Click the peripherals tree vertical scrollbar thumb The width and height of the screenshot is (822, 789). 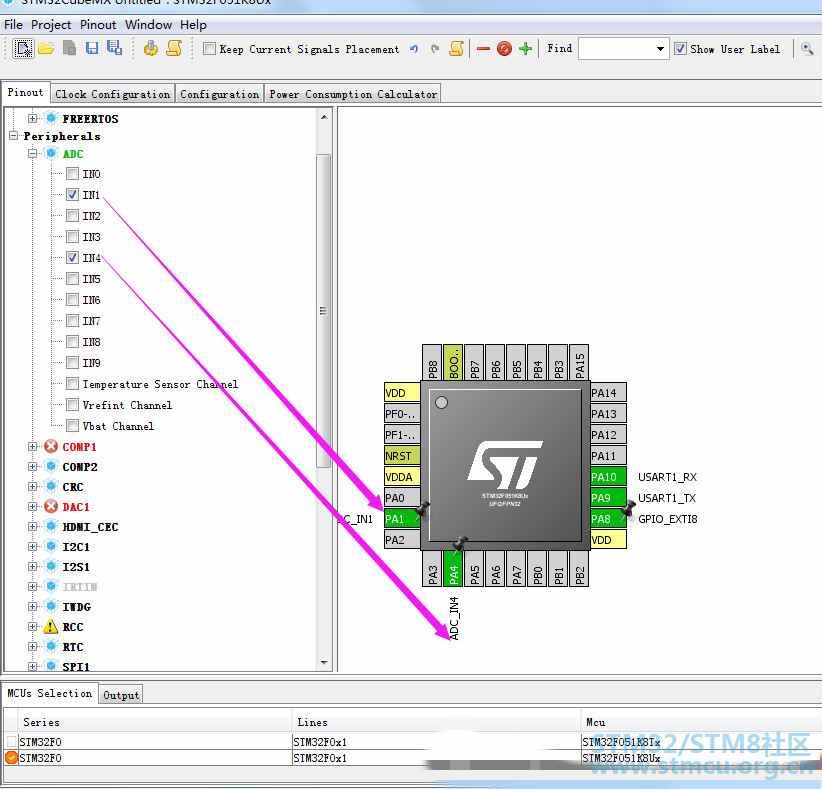pyautogui.click(x=323, y=310)
